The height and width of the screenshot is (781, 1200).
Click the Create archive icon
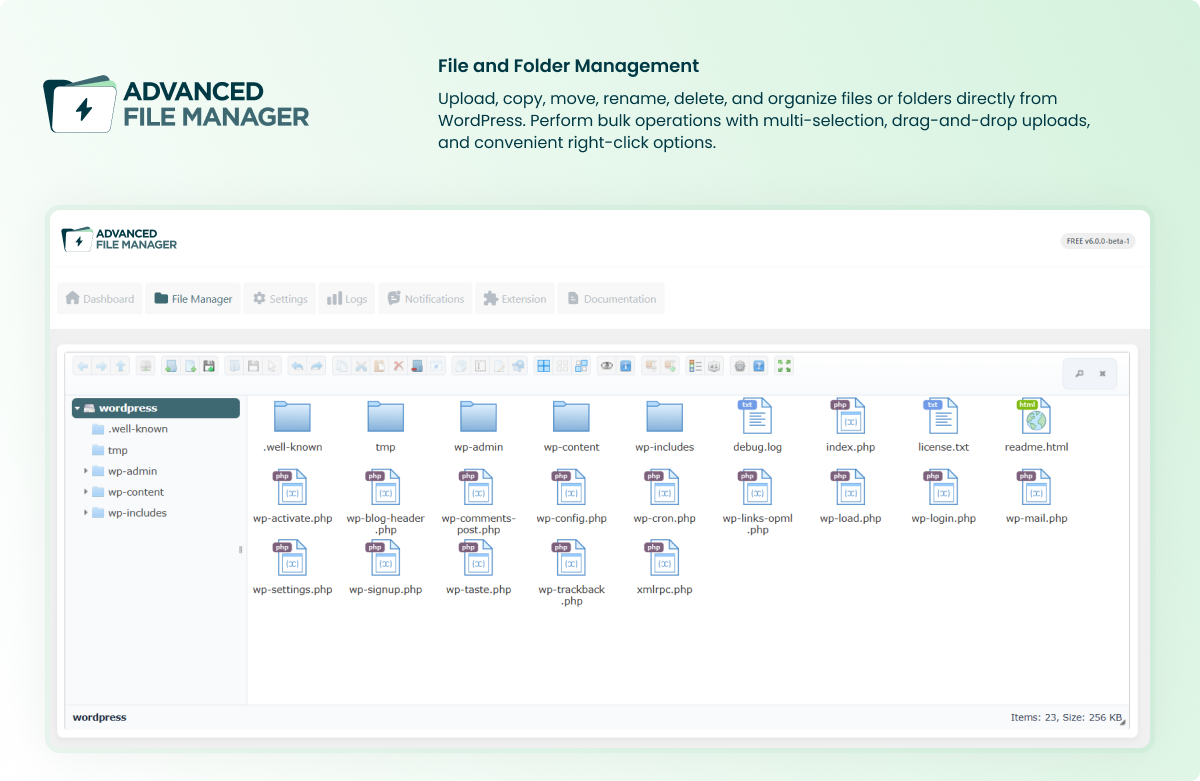[x=669, y=367]
